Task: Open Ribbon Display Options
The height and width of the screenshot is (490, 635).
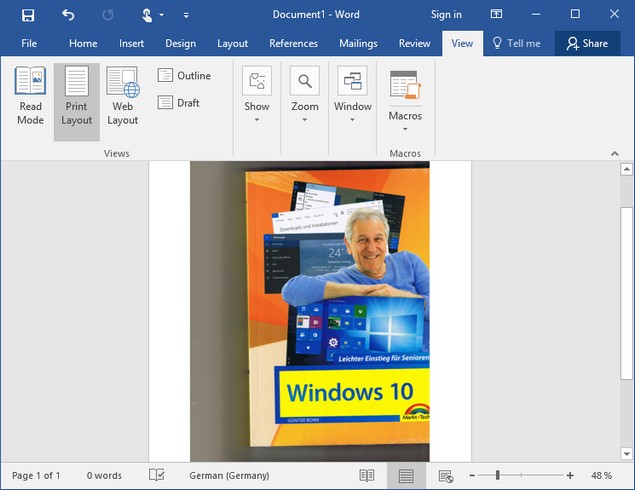Action: [x=496, y=14]
